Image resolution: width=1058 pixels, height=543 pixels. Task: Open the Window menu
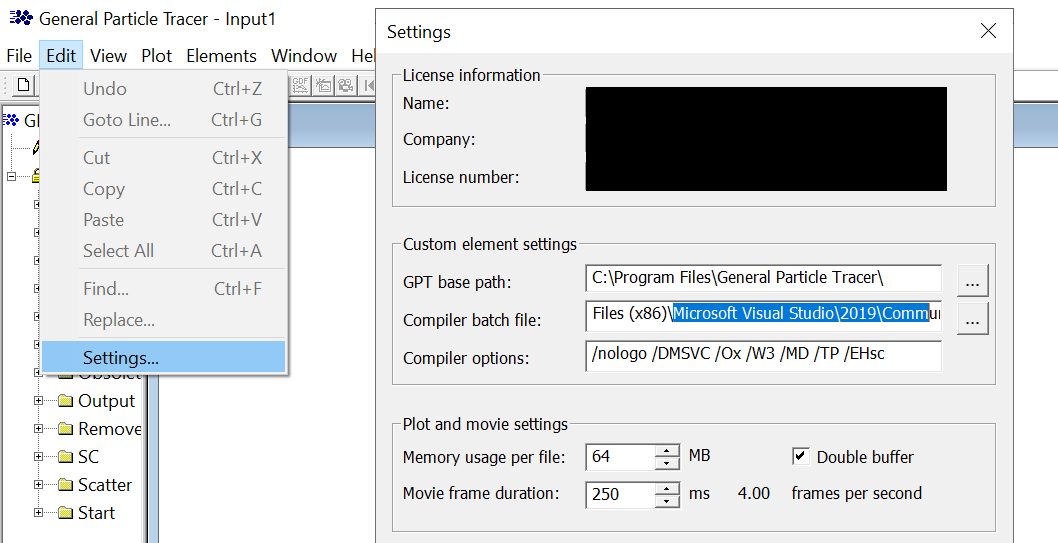coord(304,55)
